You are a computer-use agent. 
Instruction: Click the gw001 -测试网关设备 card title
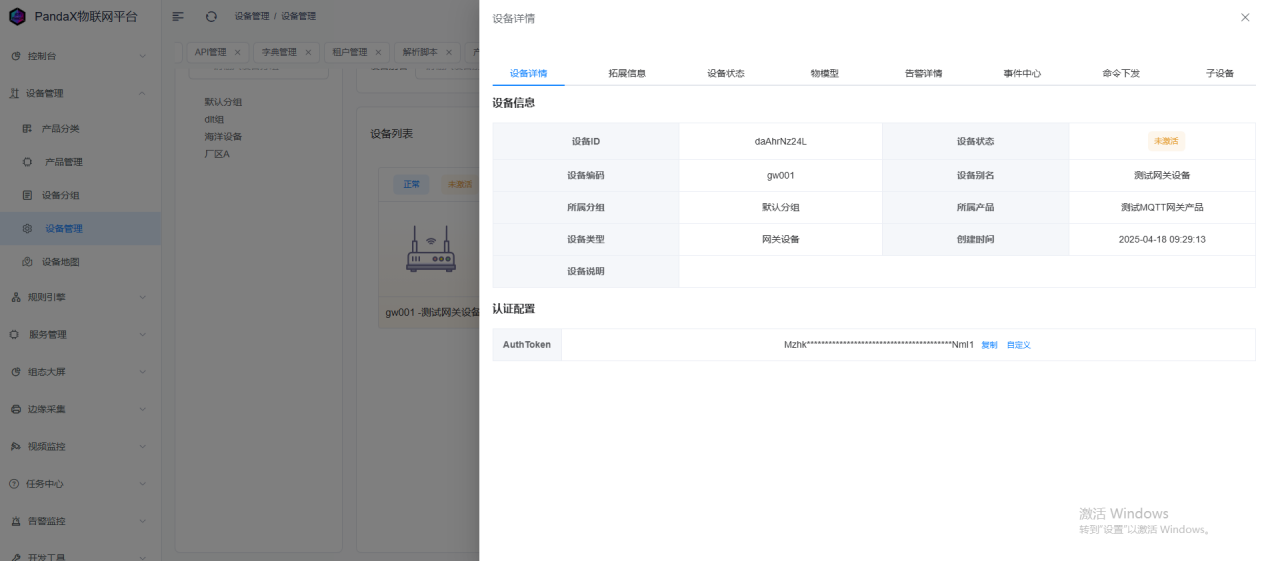click(432, 312)
